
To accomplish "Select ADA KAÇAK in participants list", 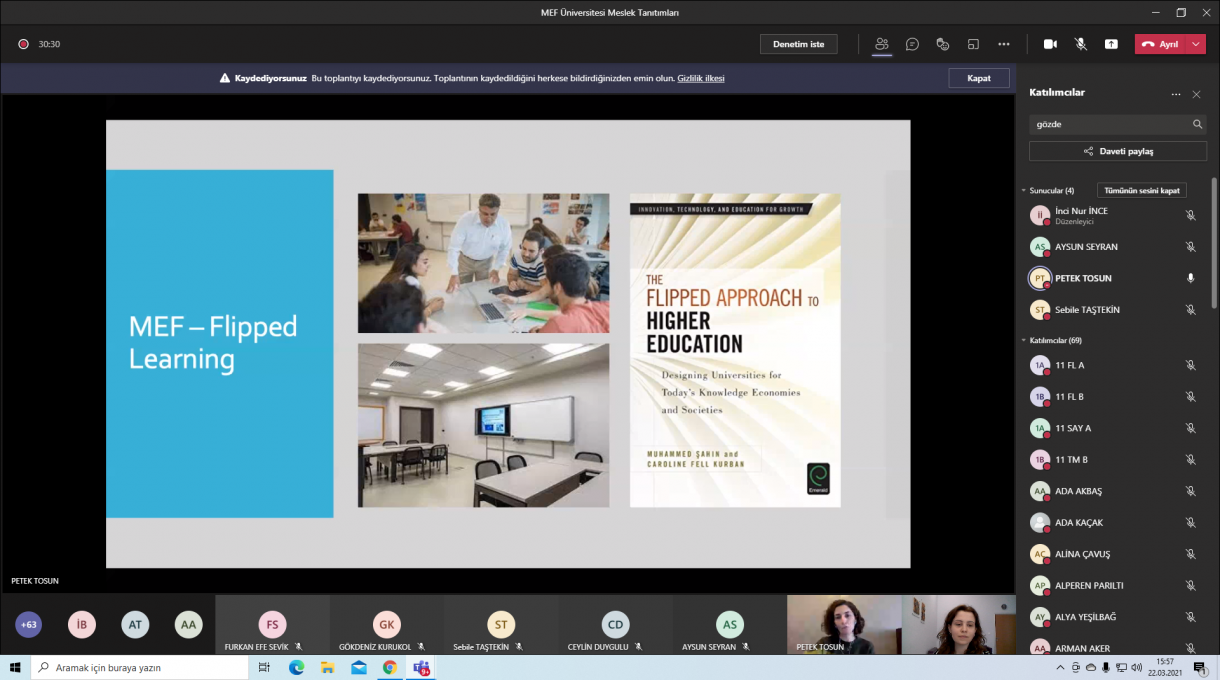I will coord(1113,522).
